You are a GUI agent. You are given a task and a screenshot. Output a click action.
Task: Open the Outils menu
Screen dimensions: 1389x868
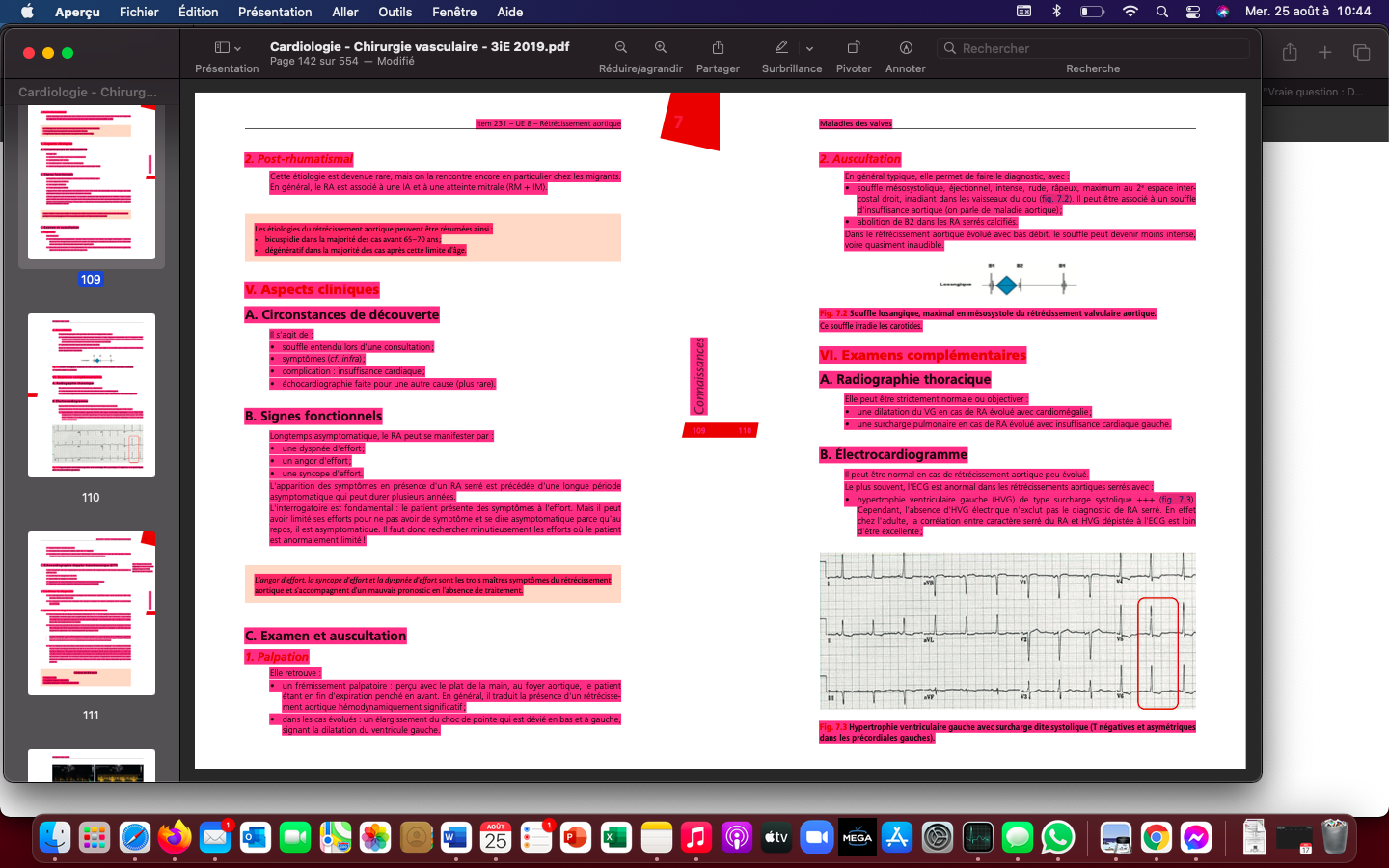pyautogui.click(x=395, y=12)
